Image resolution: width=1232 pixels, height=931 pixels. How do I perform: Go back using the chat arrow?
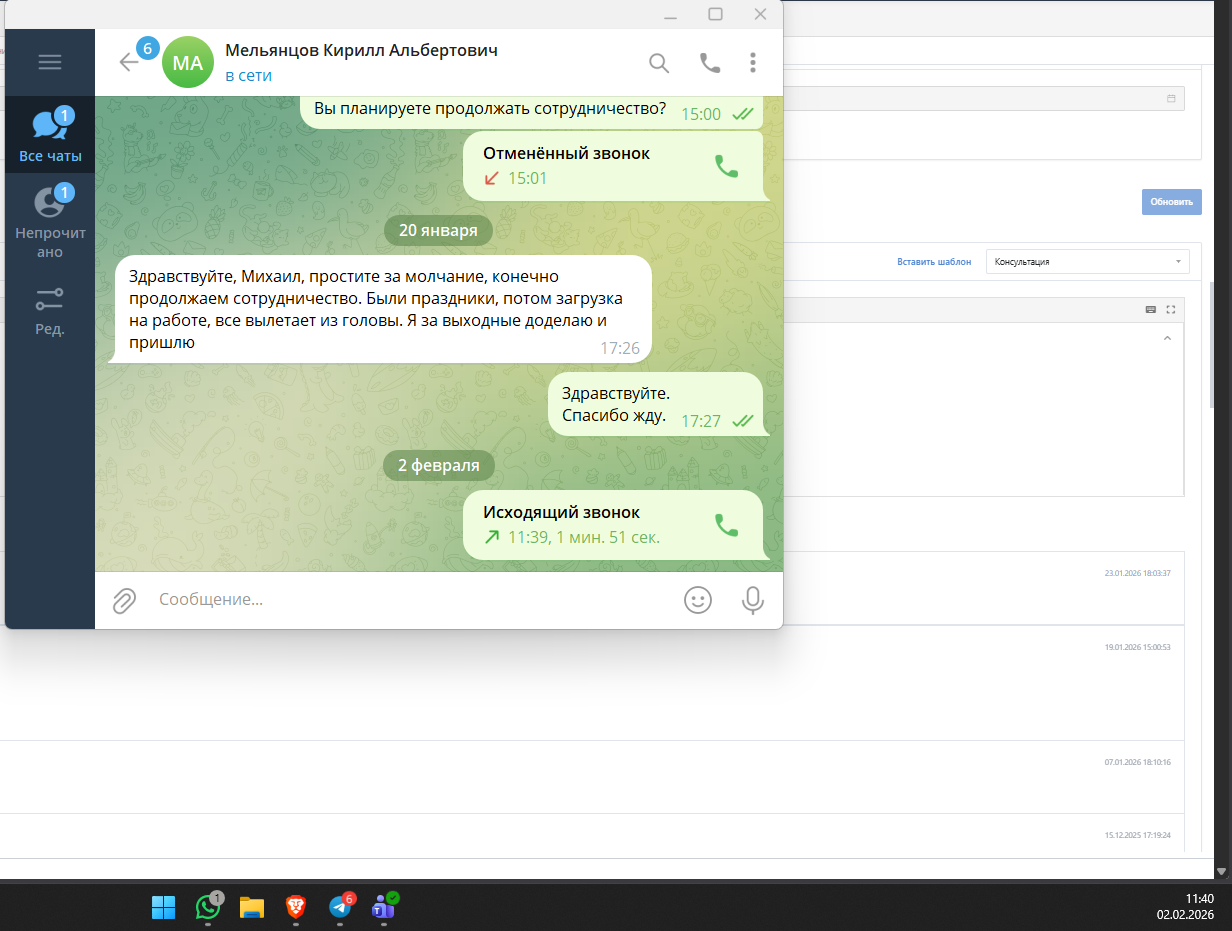pos(129,62)
